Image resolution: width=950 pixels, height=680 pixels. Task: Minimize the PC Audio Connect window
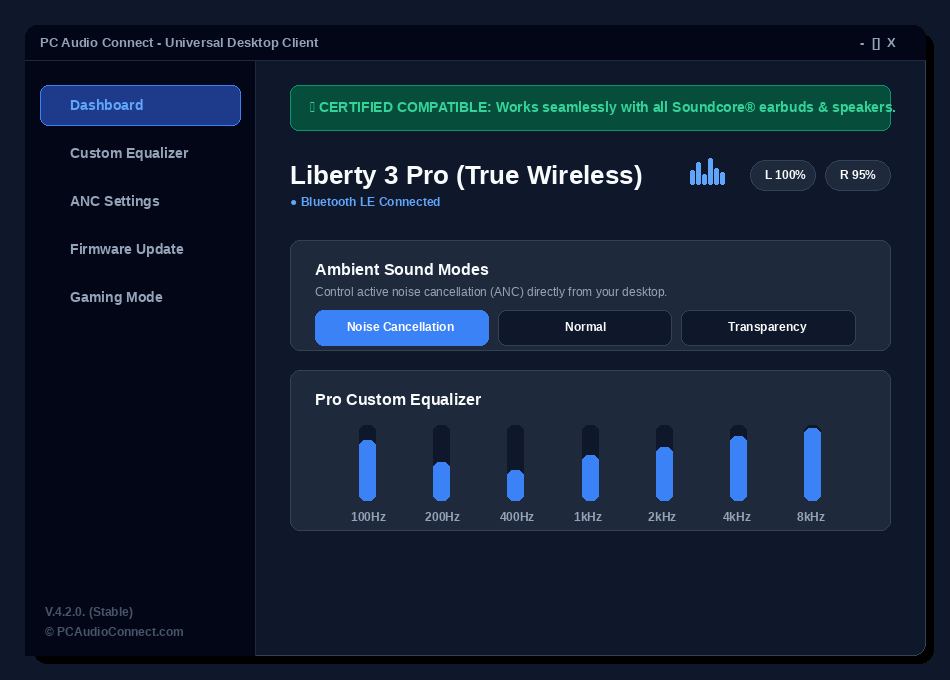coord(862,43)
